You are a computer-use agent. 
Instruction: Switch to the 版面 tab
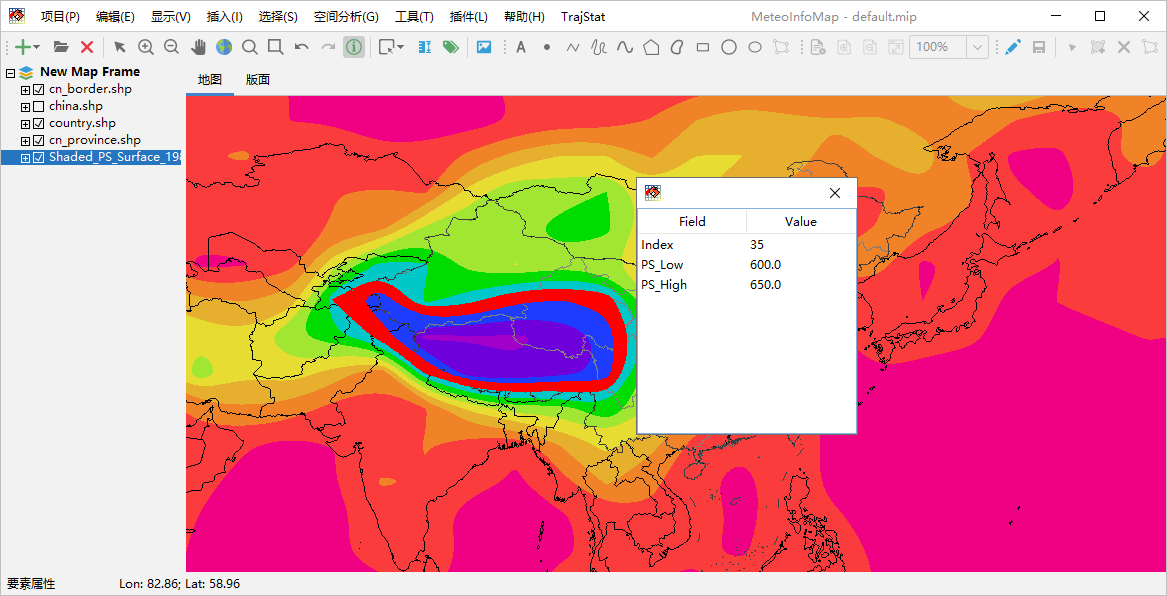(x=258, y=80)
